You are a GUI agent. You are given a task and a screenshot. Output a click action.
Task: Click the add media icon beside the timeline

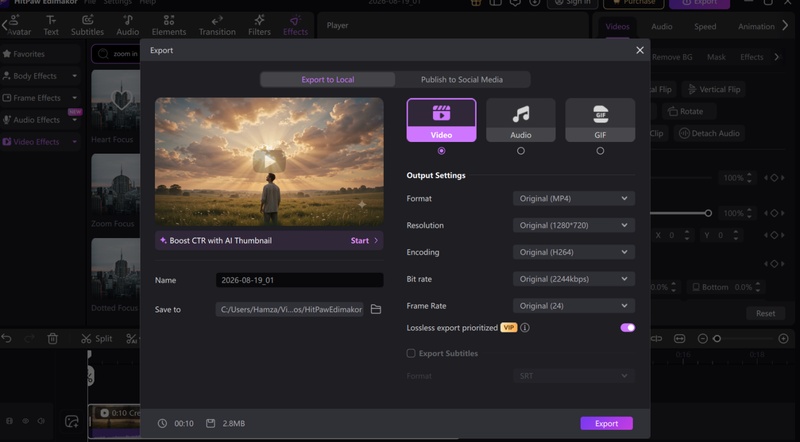71,421
